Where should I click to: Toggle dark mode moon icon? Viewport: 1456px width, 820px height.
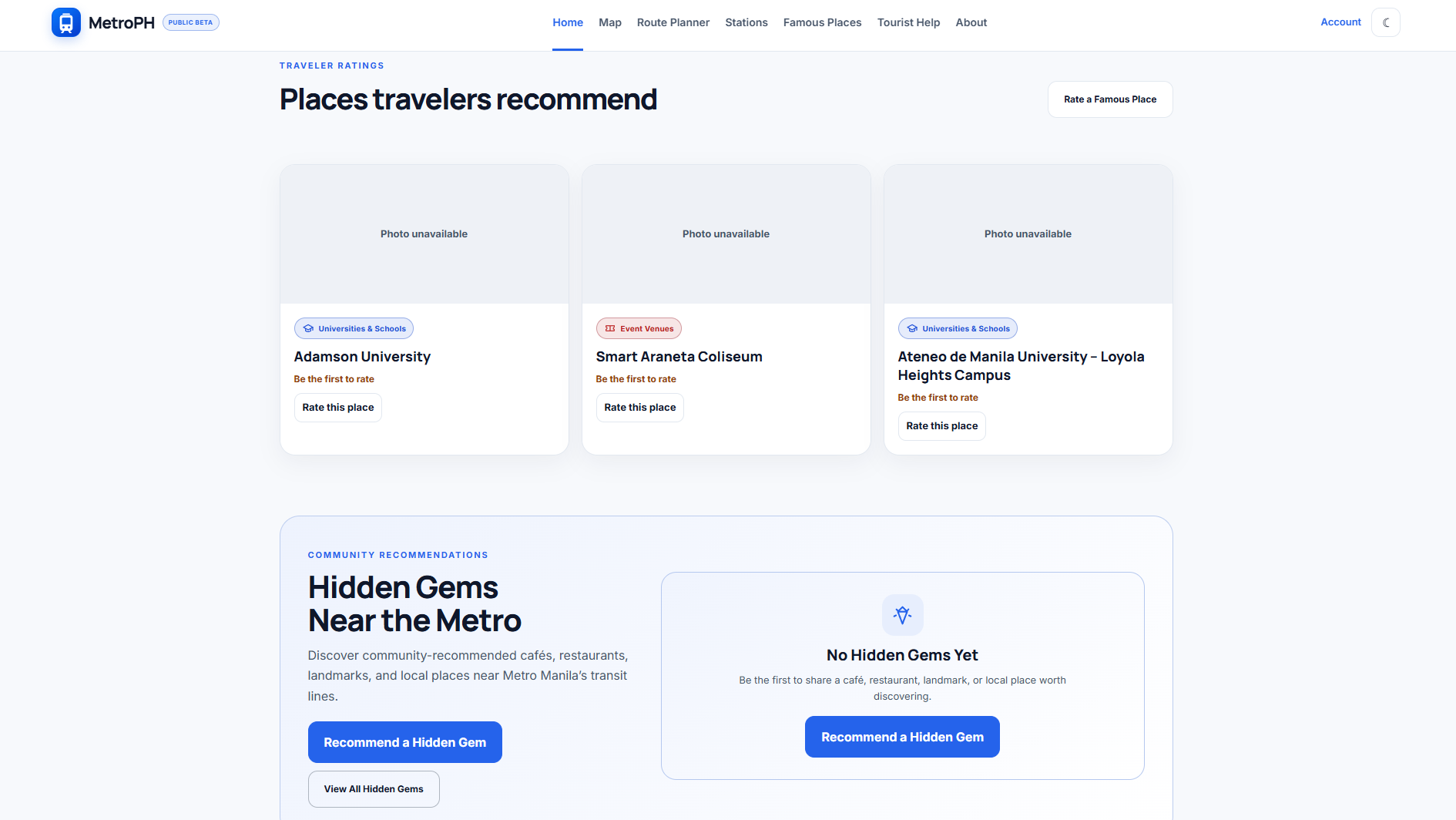pyautogui.click(x=1386, y=22)
